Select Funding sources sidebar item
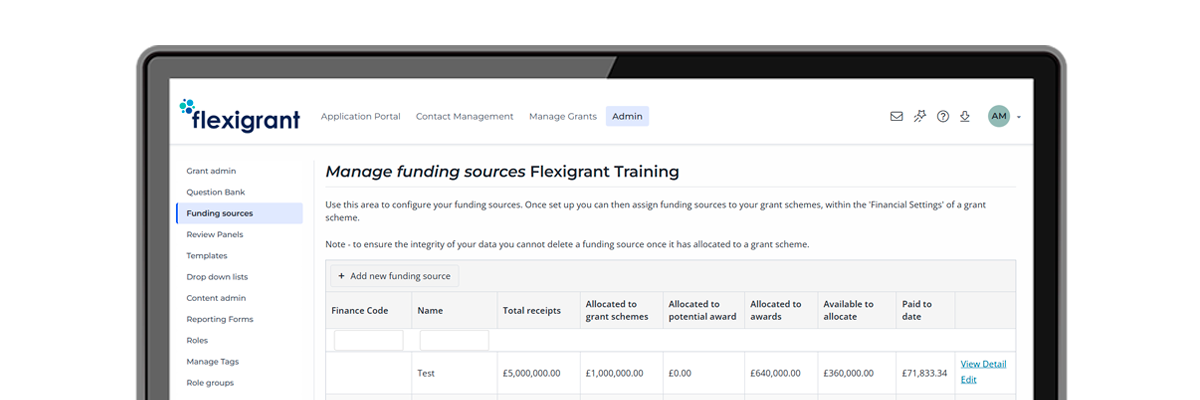The height and width of the screenshot is (400, 1200). (239, 213)
